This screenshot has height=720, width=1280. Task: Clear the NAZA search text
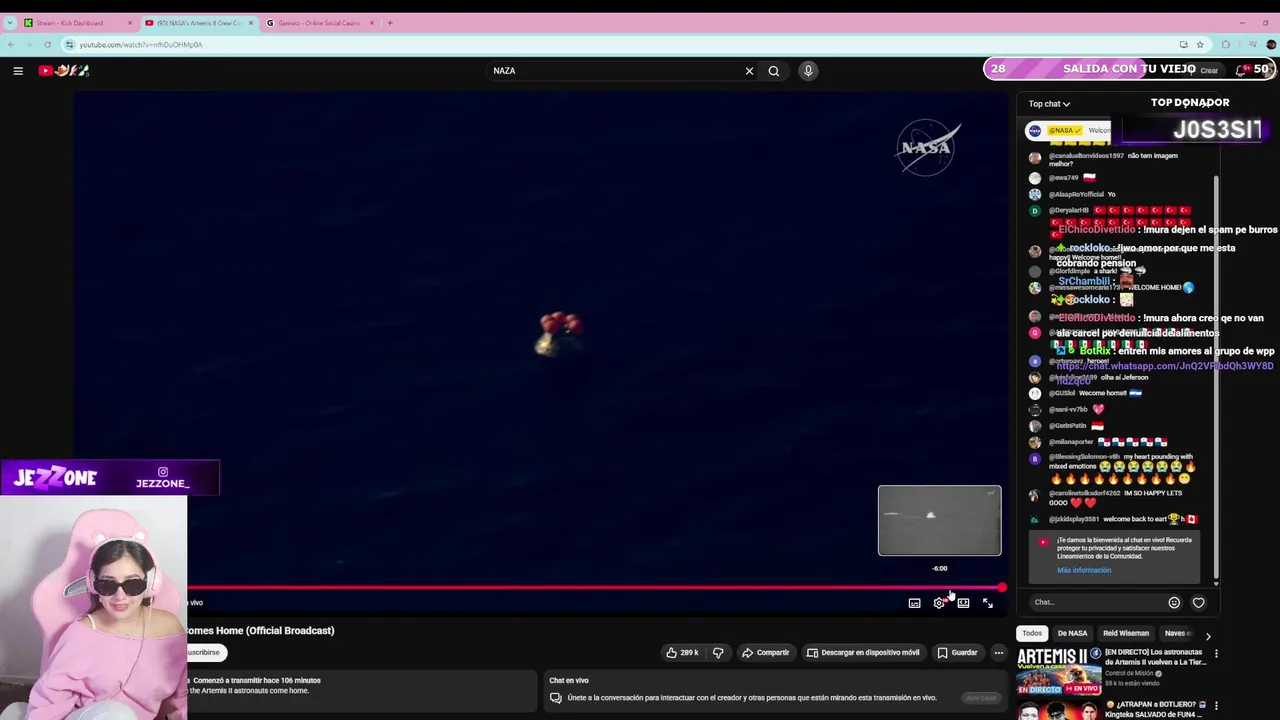point(749,71)
